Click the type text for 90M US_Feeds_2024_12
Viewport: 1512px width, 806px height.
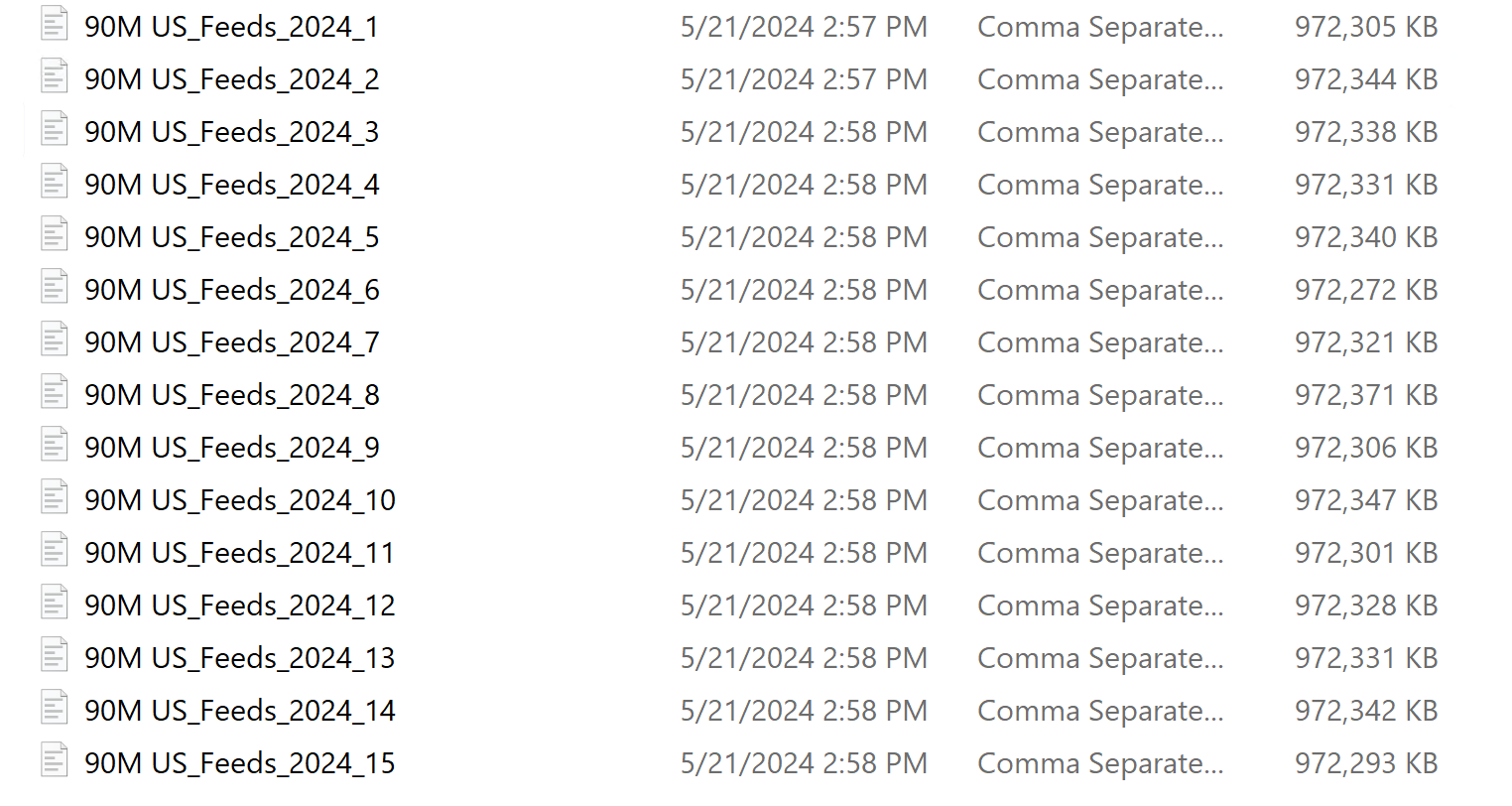[x=1099, y=605]
